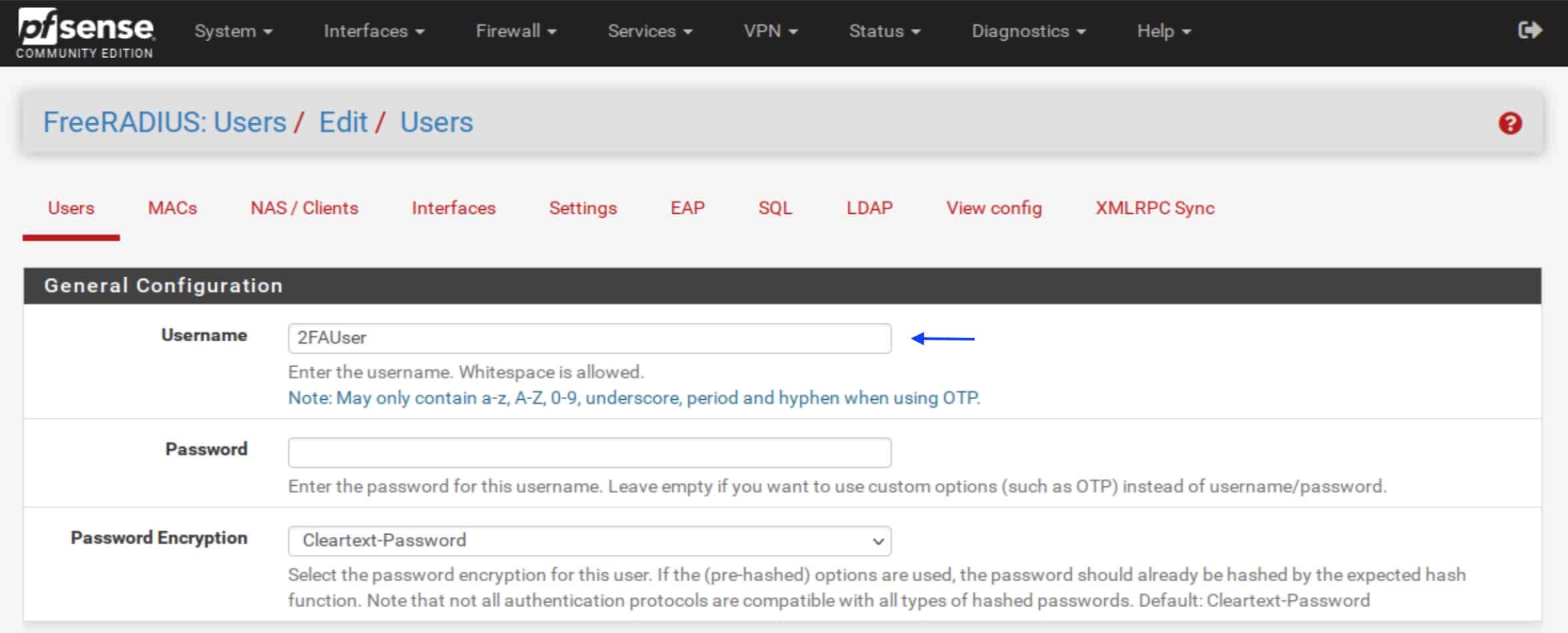Open the Firewall dropdown menu
Screen dimensions: 1568x633
[x=516, y=31]
